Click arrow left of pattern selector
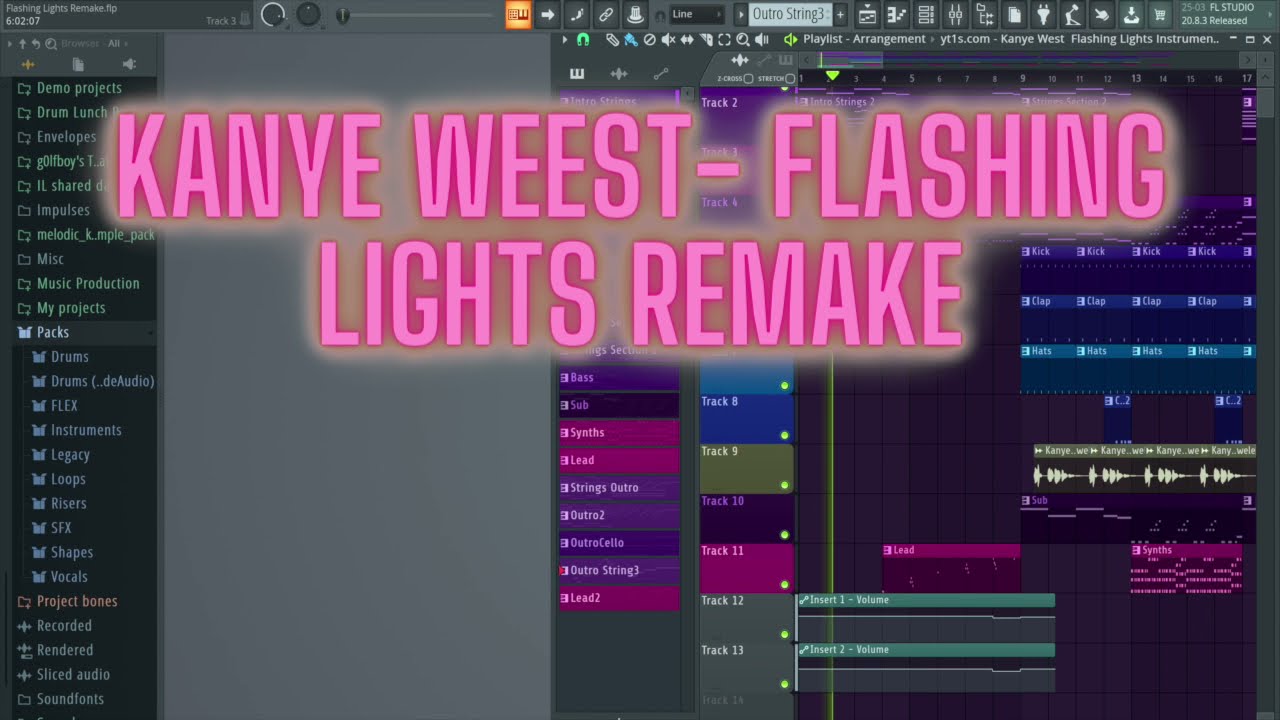This screenshot has height=720, width=1280. [741, 14]
